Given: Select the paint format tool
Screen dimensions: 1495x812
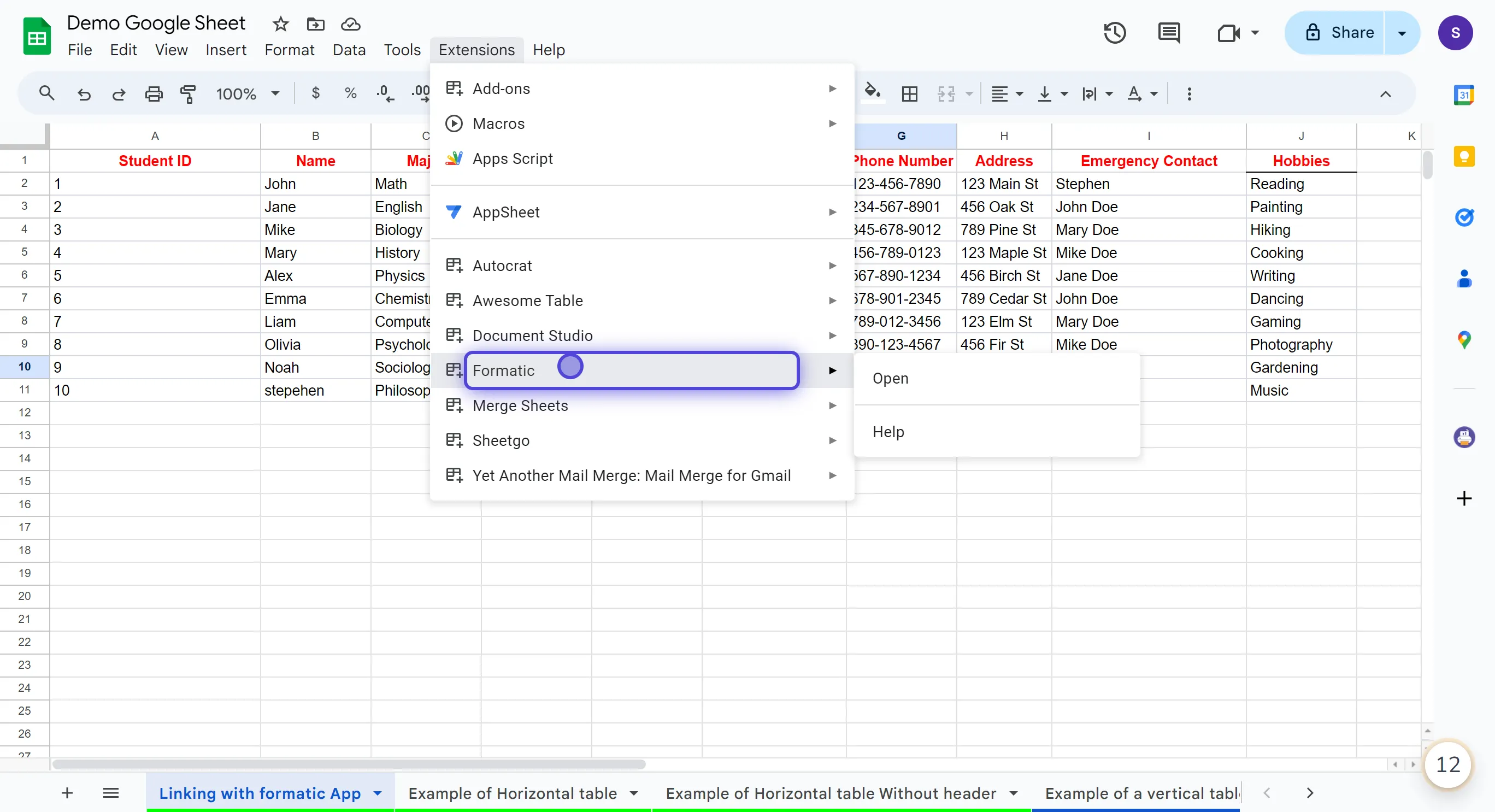Looking at the screenshot, I should pos(187,93).
